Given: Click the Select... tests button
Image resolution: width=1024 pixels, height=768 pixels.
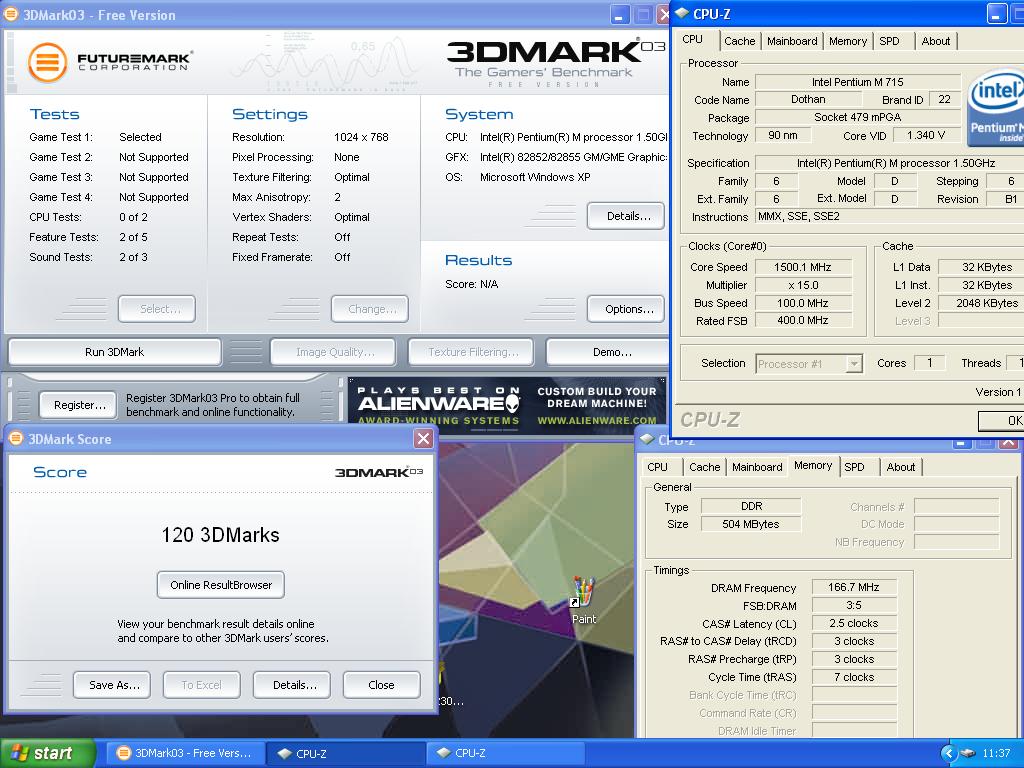Looking at the screenshot, I should [x=157, y=309].
